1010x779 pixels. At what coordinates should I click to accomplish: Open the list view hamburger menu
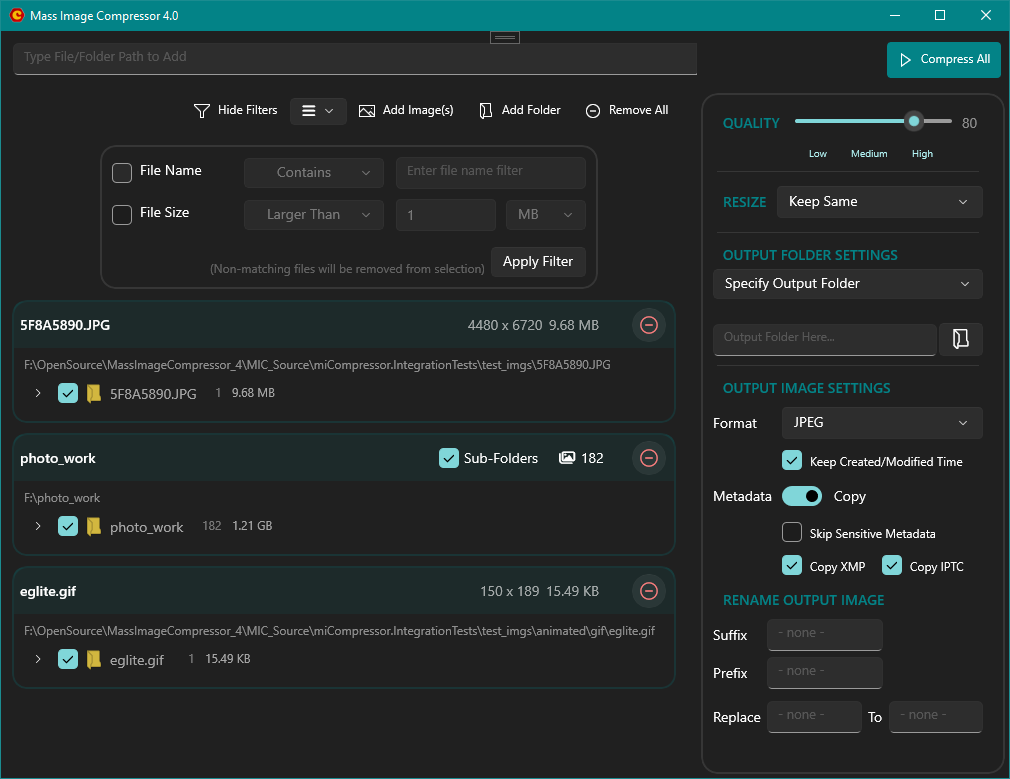pos(318,111)
